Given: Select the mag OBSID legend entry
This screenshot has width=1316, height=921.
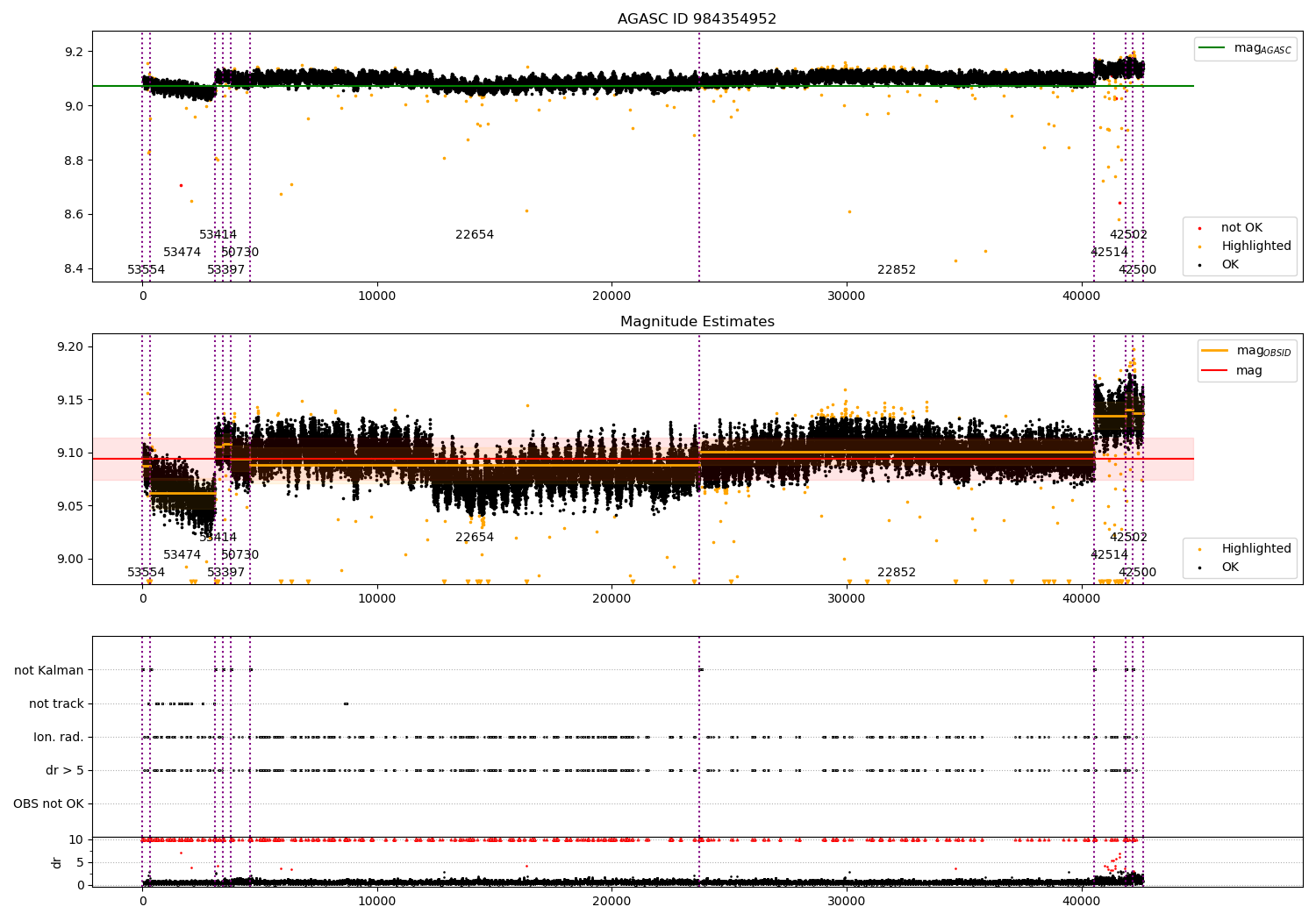Looking at the screenshot, I should [1248, 351].
